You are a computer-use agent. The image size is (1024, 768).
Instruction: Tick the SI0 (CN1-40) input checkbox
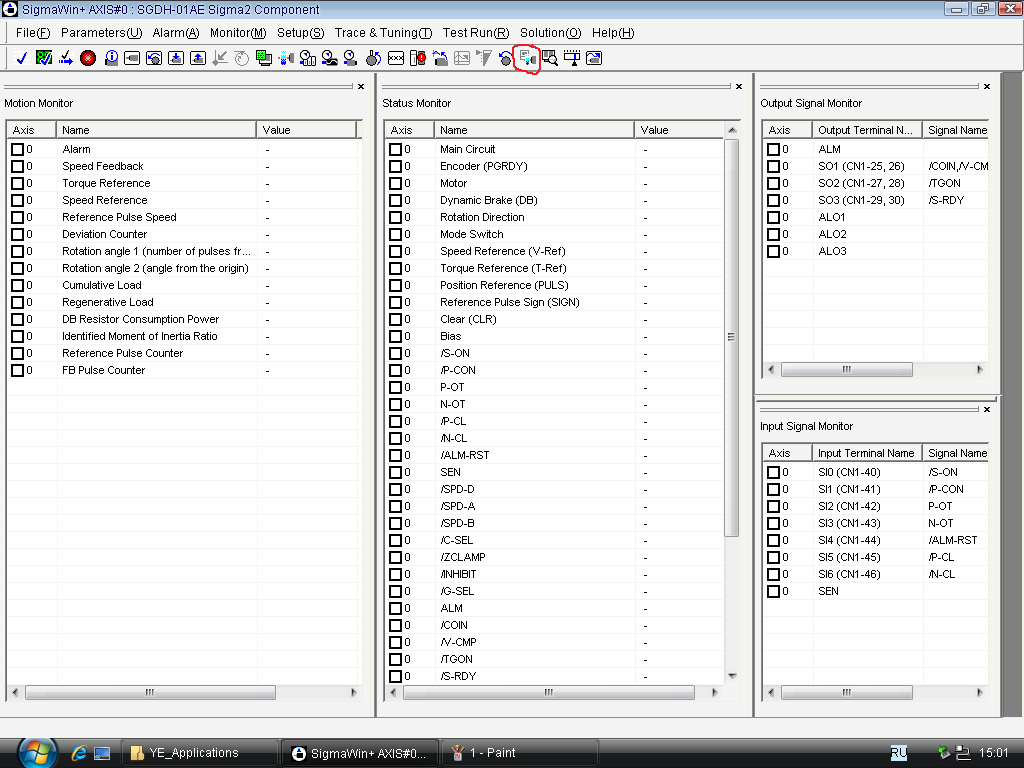[x=773, y=472]
